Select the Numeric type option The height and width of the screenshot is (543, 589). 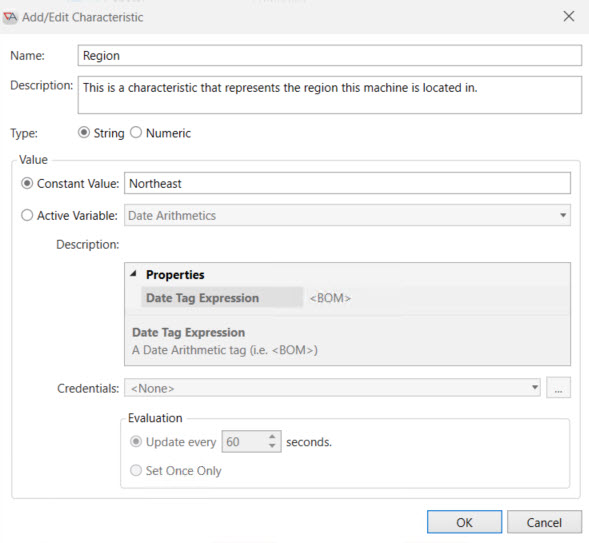click(x=136, y=133)
